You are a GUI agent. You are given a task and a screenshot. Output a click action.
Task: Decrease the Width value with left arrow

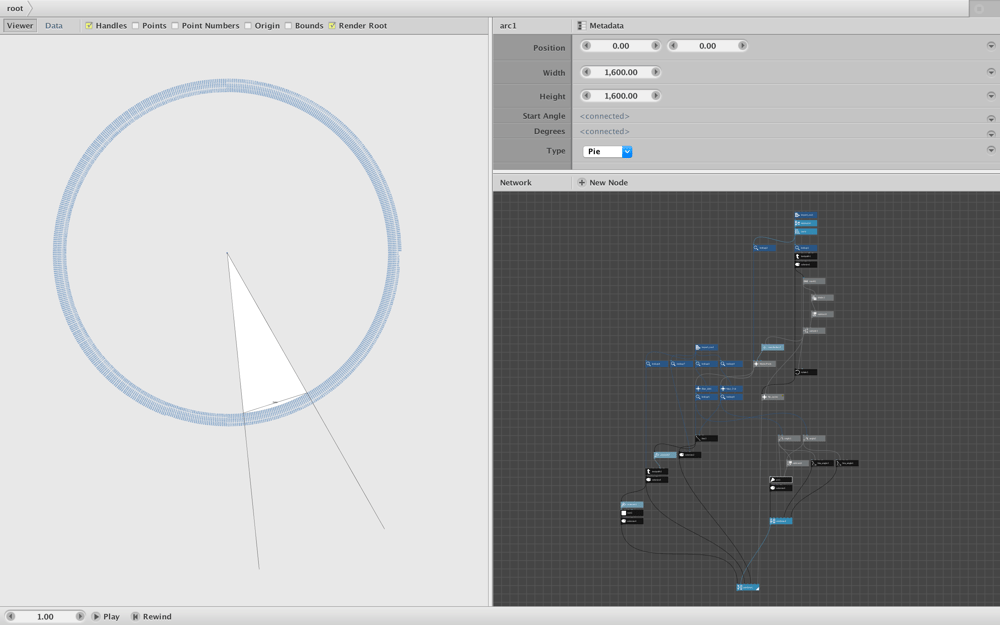tap(586, 72)
